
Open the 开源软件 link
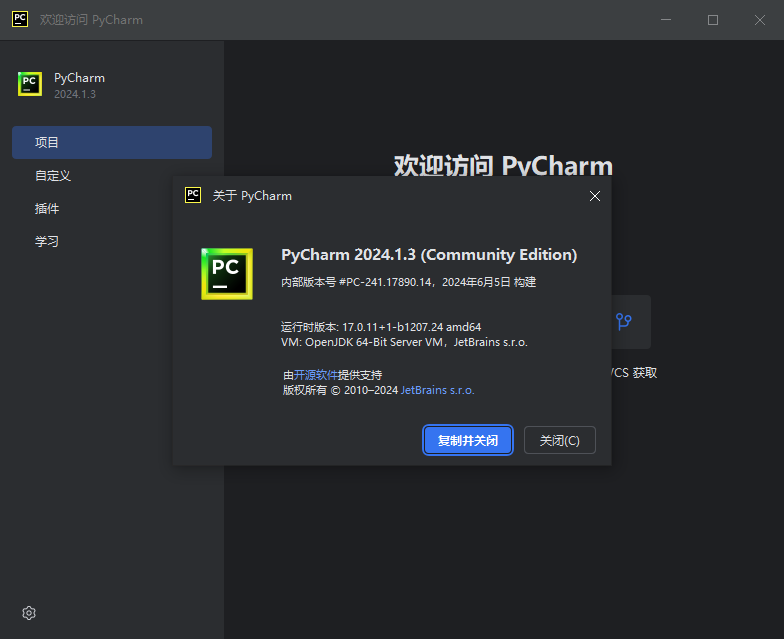point(316,375)
